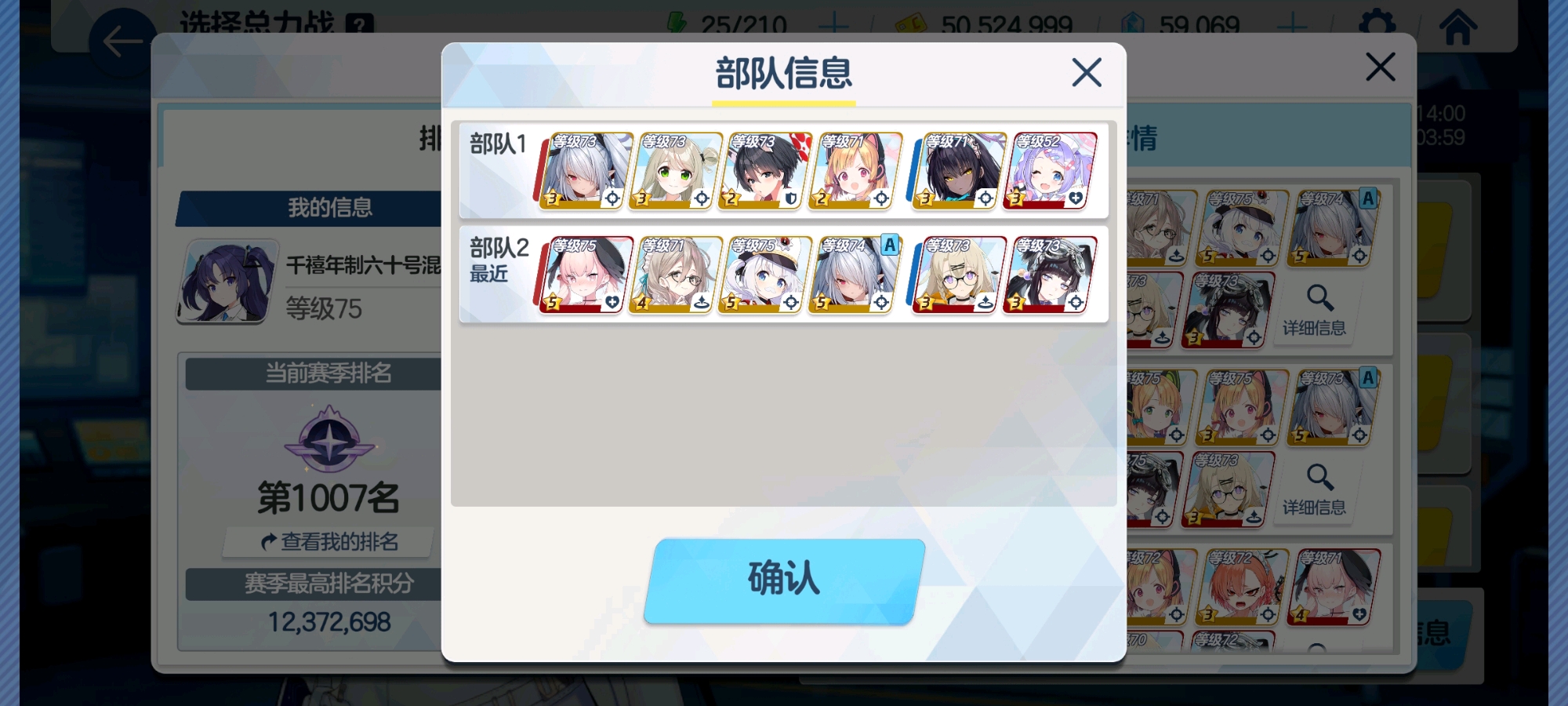Select the 部队2 最近 row
This screenshot has width=1568, height=706.
[x=784, y=275]
